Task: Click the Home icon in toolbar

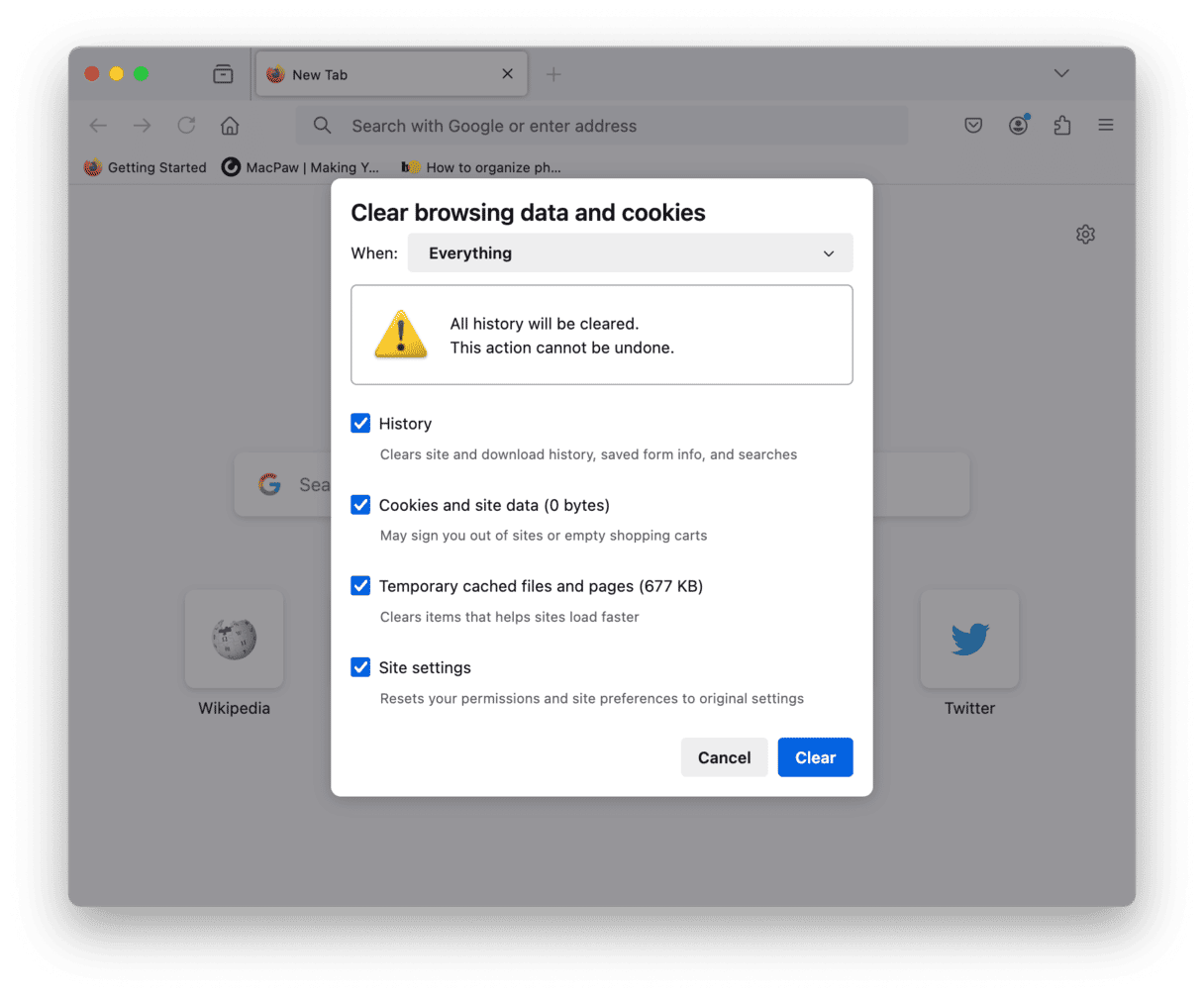Action: point(230,126)
